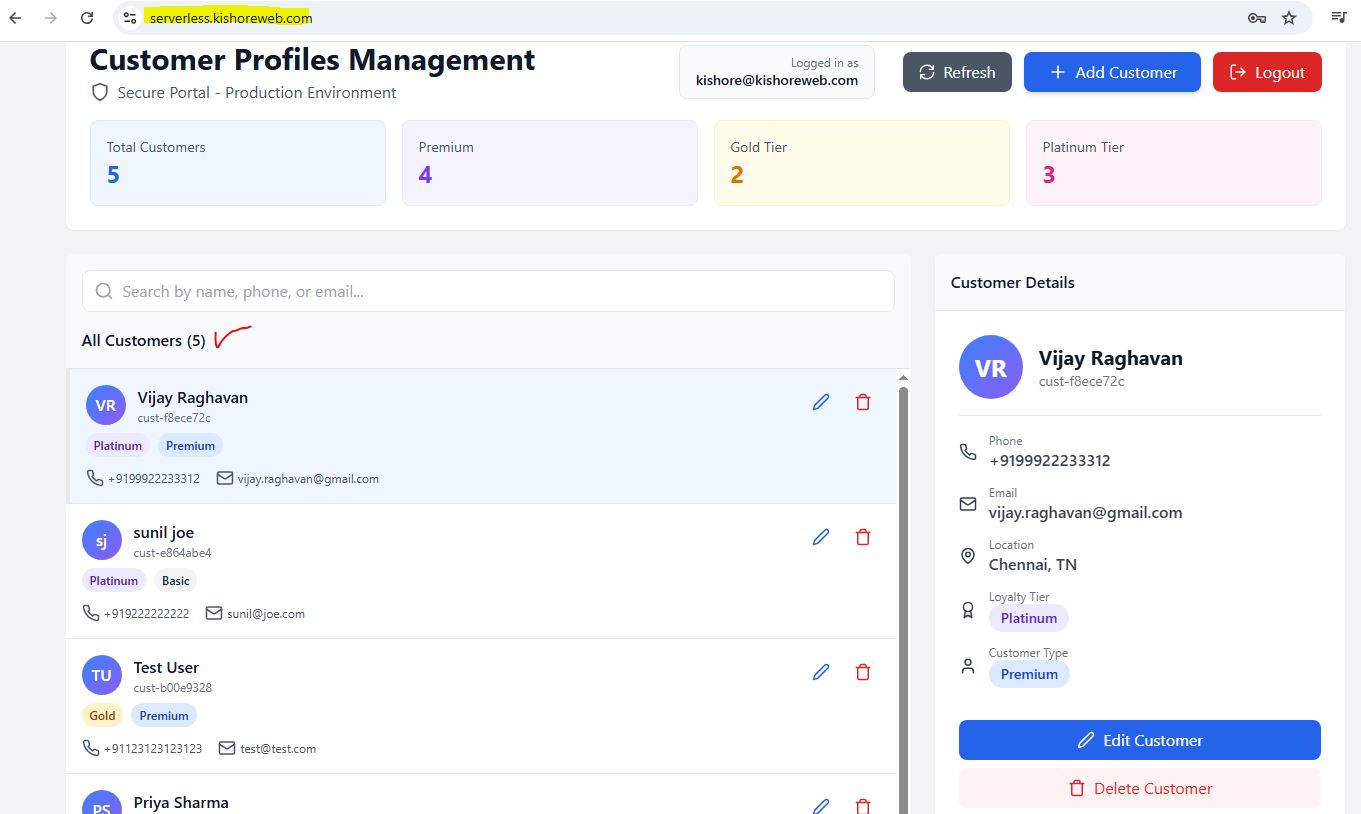Click the customer list scrollbar
The image size is (1361, 814).
coord(904,600)
